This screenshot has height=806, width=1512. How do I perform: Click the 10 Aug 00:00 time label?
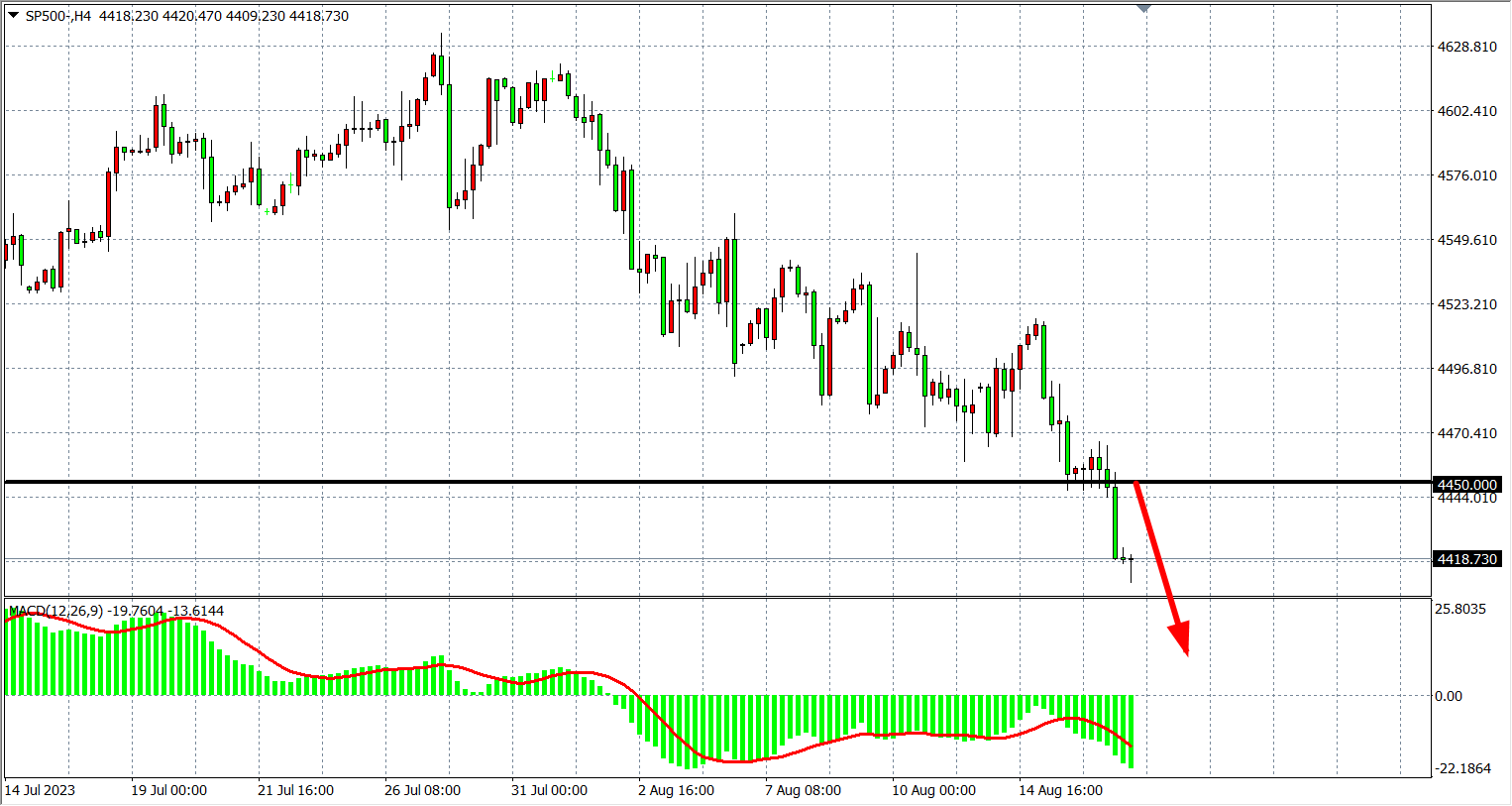(x=933, y=790)
